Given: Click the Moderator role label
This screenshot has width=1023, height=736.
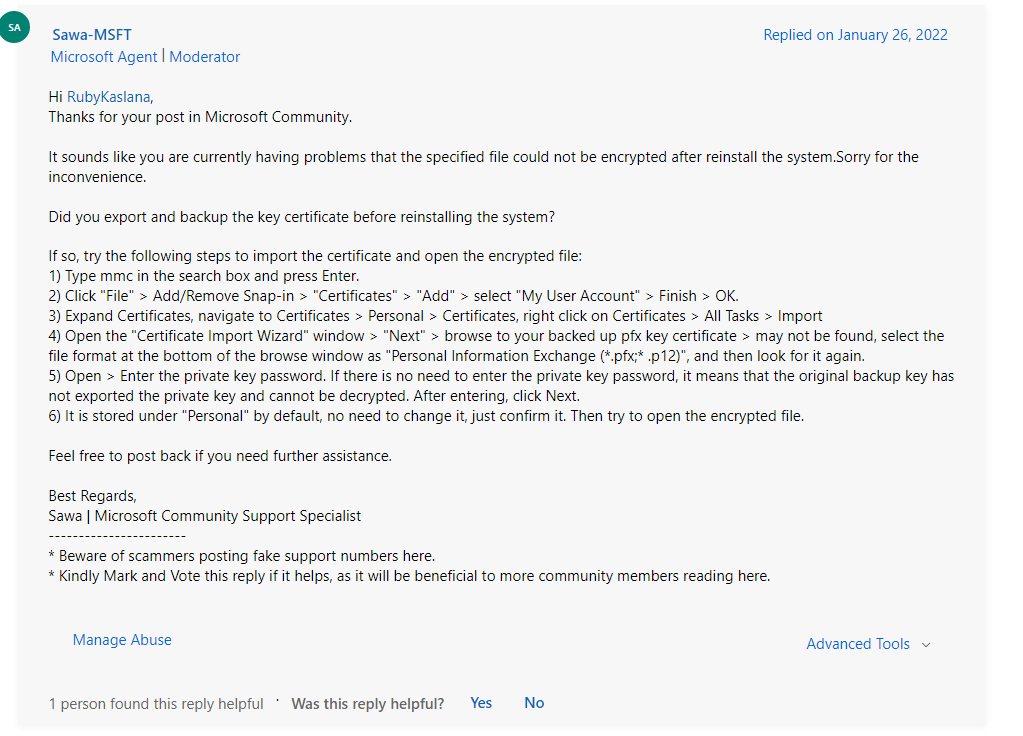Looking at the screenshot, I should 205,57.
